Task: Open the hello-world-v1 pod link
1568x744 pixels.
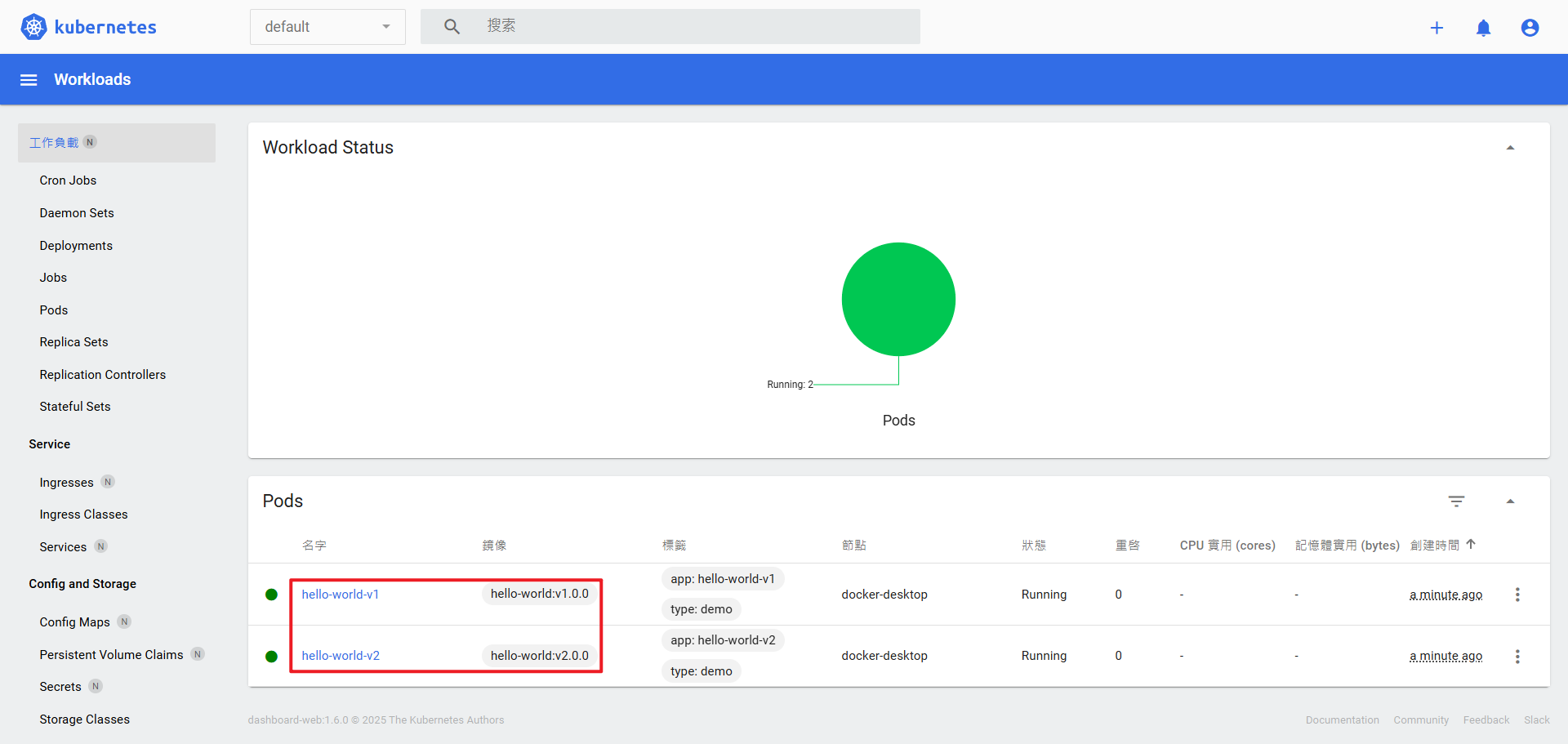Action: tap(340, 595)
